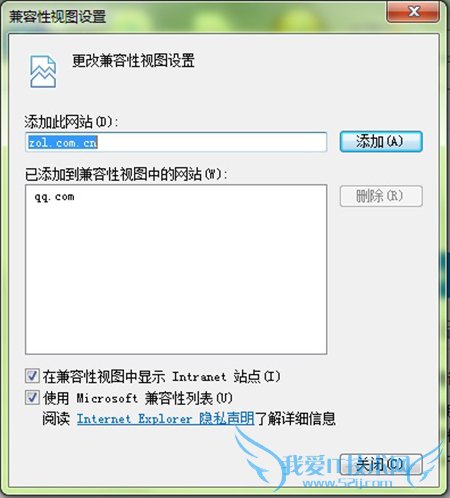Screen dimensions: 450x498
Task: Click the 添加此网站(D) label
Action: (x=71, y=122)
